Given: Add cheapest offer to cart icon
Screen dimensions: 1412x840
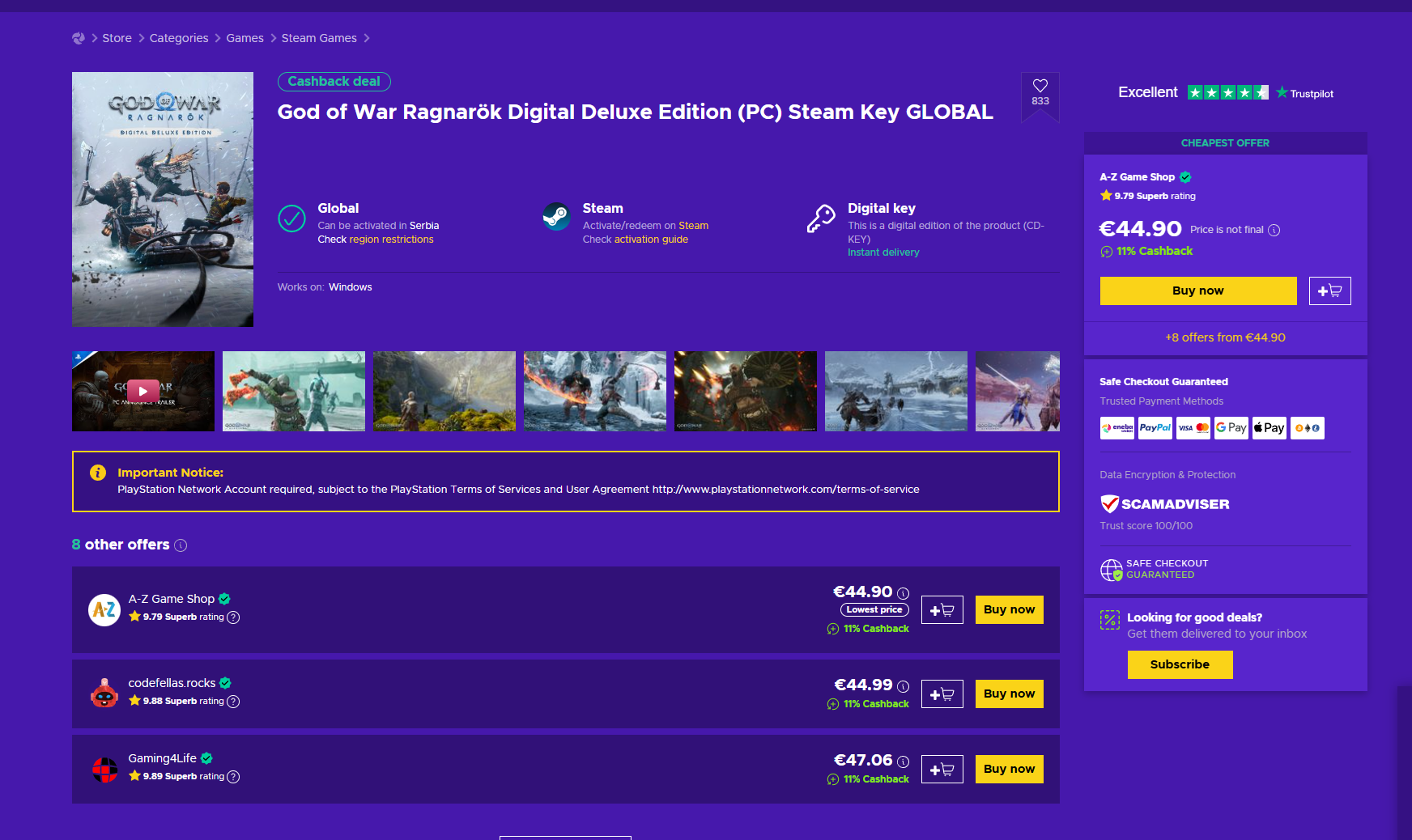Looking at the screenshot, I should click(1330, 291).
